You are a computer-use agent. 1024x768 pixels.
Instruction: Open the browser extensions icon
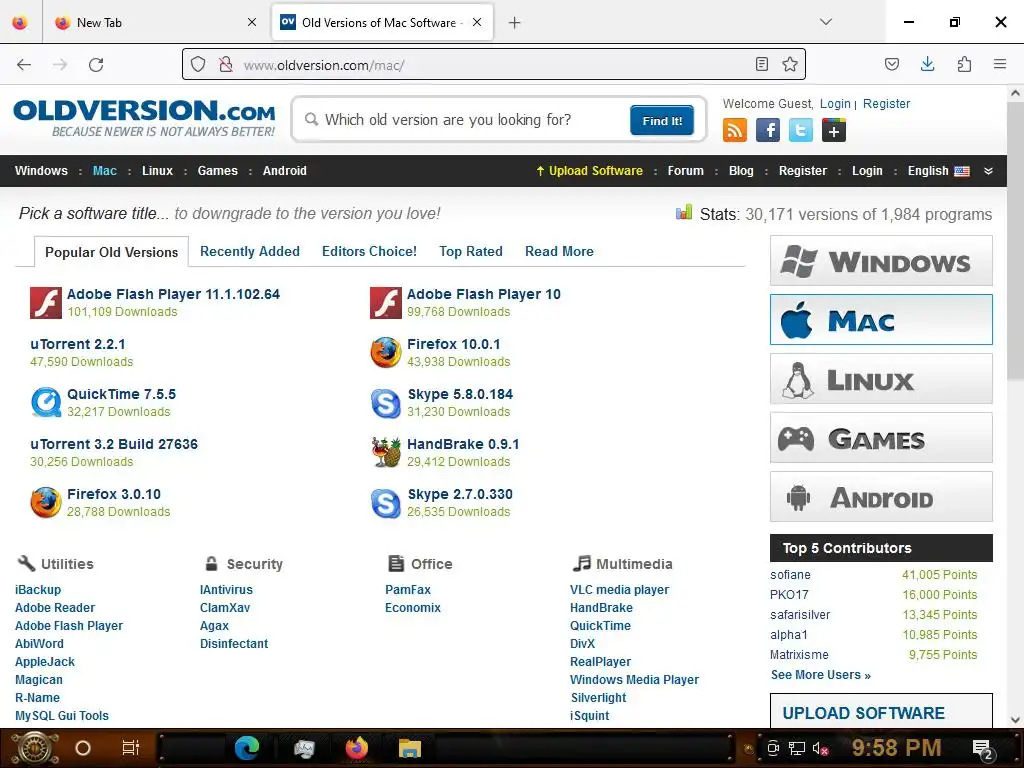click(x=964, y=64)
